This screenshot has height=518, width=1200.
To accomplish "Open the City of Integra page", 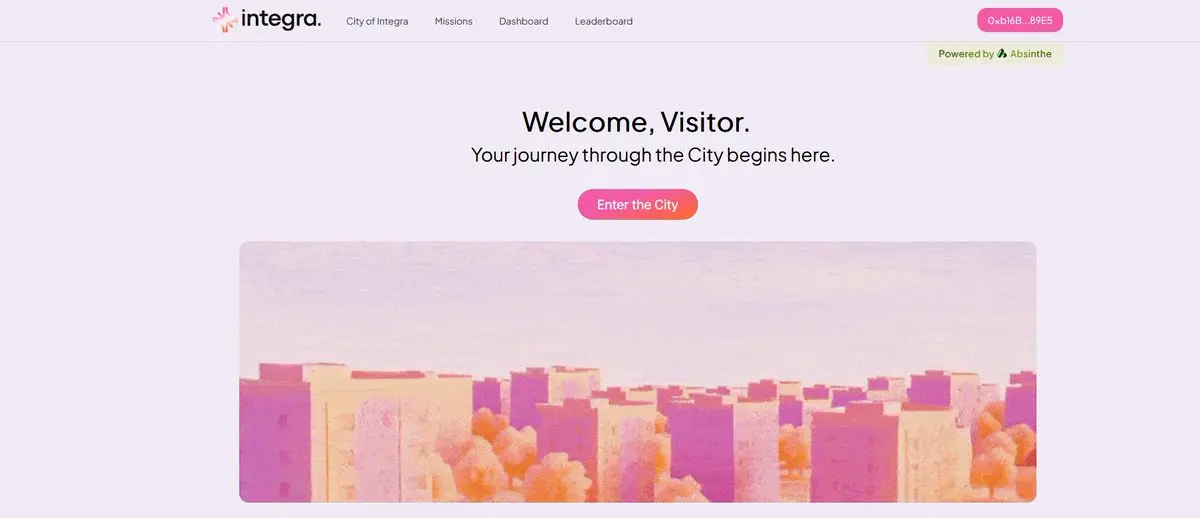I will pos(377,21).
